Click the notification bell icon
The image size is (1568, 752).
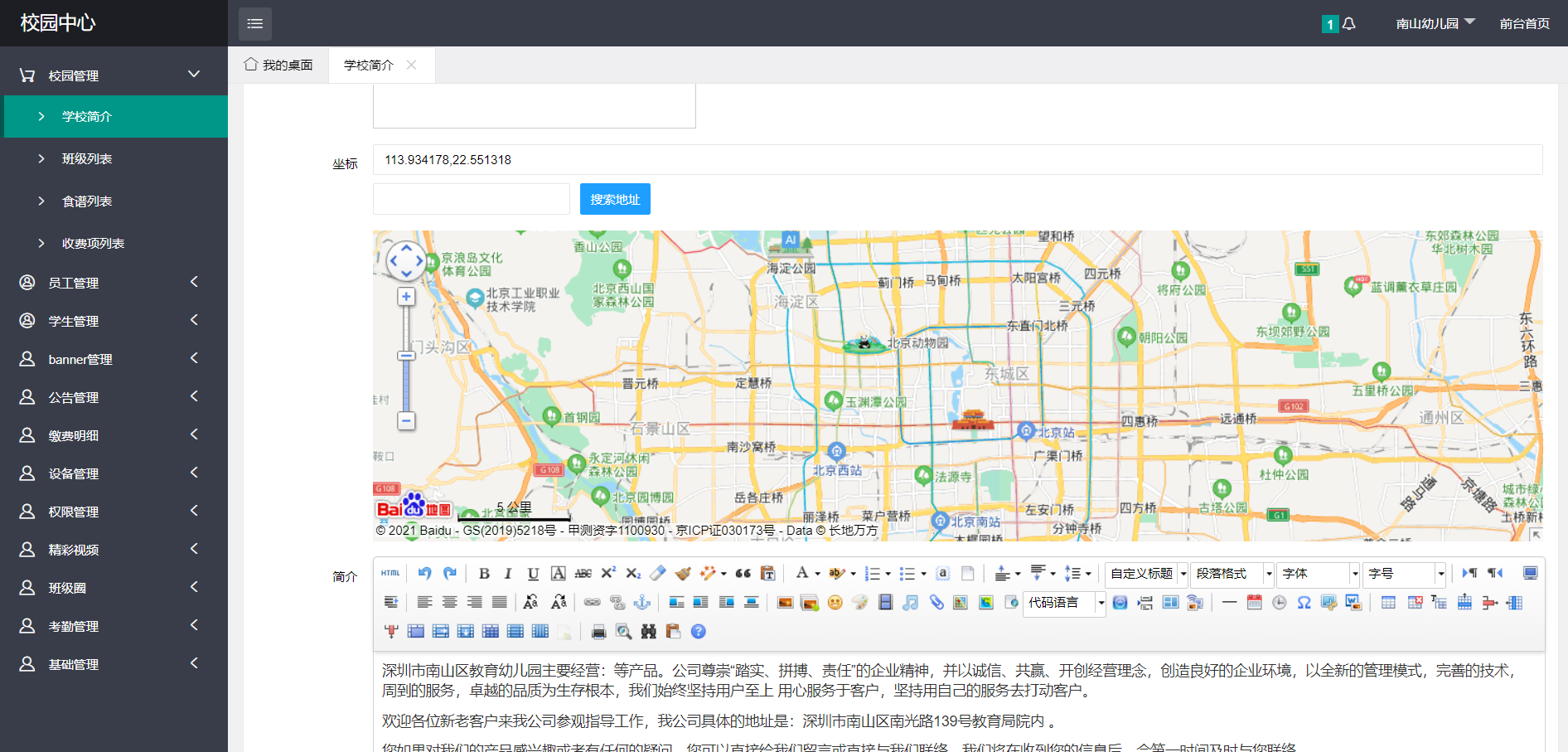1348,24
